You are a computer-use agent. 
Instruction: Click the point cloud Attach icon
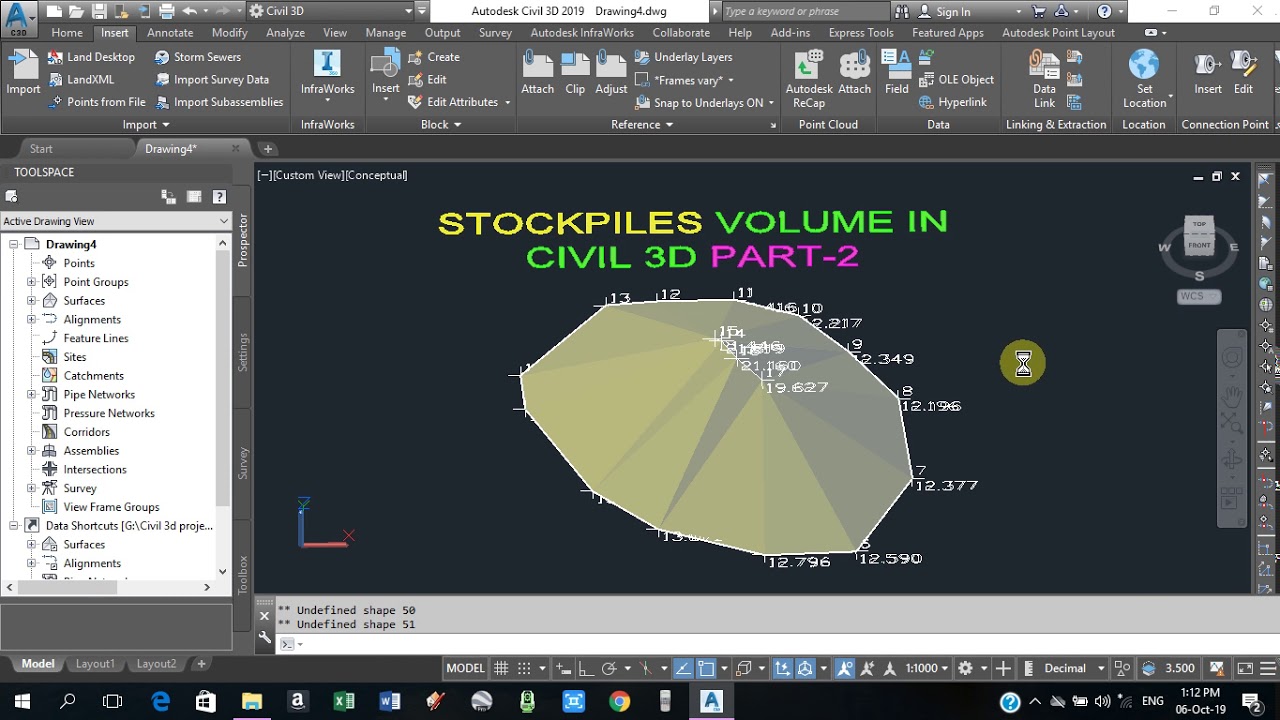(x=854, y=72)
